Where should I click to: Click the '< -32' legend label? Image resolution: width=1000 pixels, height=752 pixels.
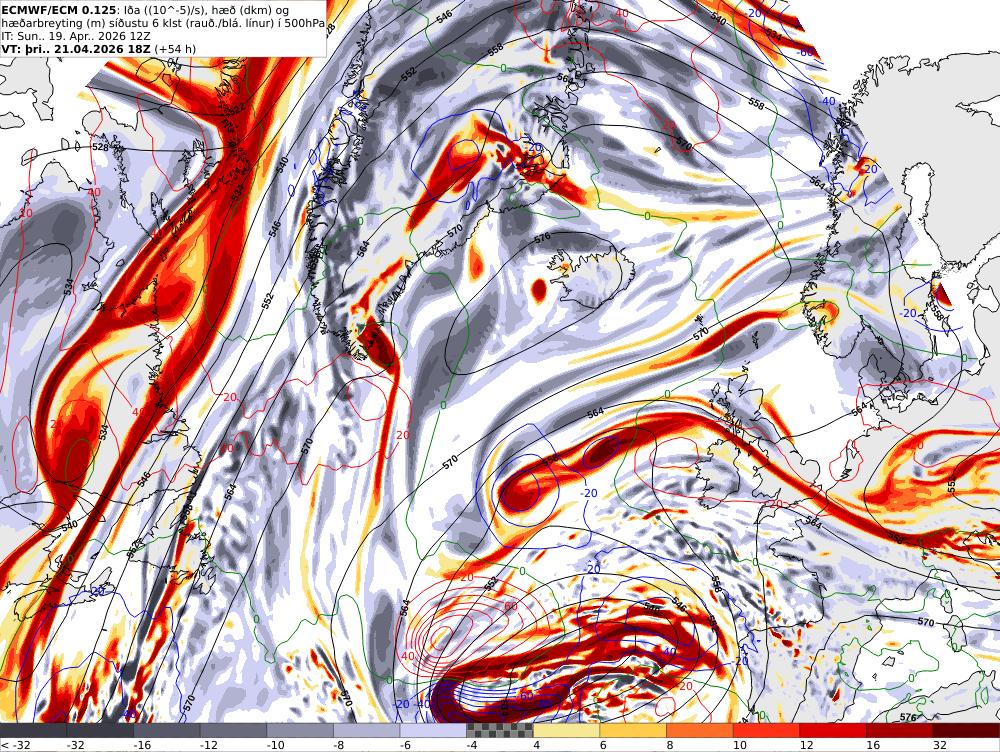point(16,745)
